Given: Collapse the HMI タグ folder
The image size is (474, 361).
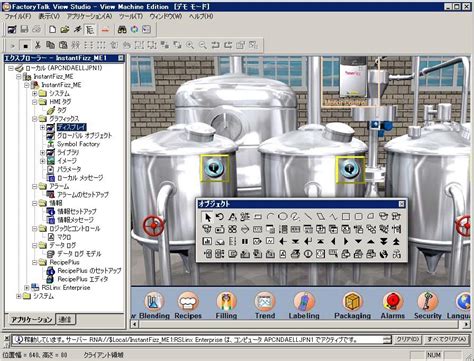Looking at the screenshot, I should click(x=35, y=102).
